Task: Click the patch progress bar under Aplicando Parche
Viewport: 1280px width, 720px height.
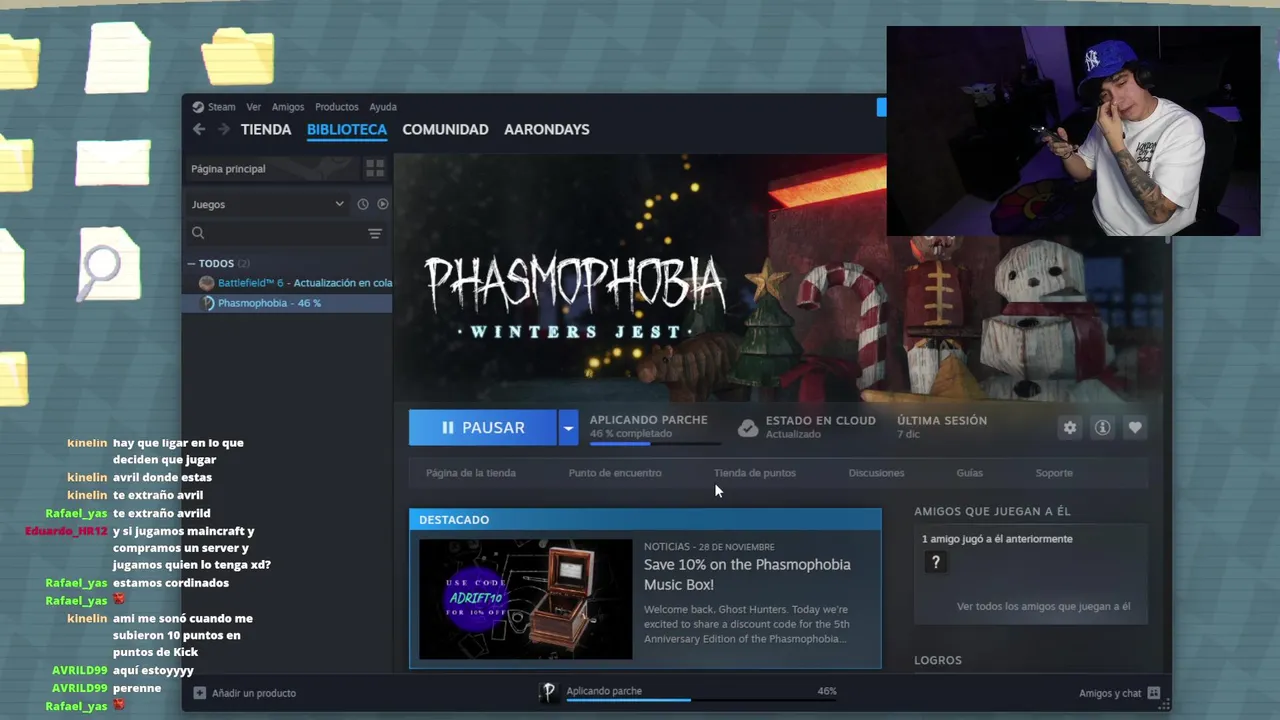Action: point(654,443)
